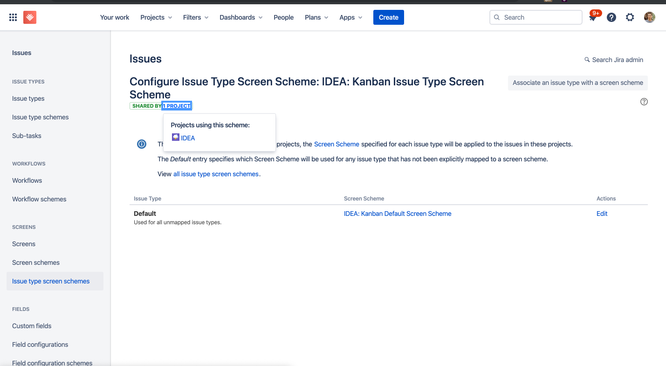Click the Issues heading in sidebar

(22, 53)
